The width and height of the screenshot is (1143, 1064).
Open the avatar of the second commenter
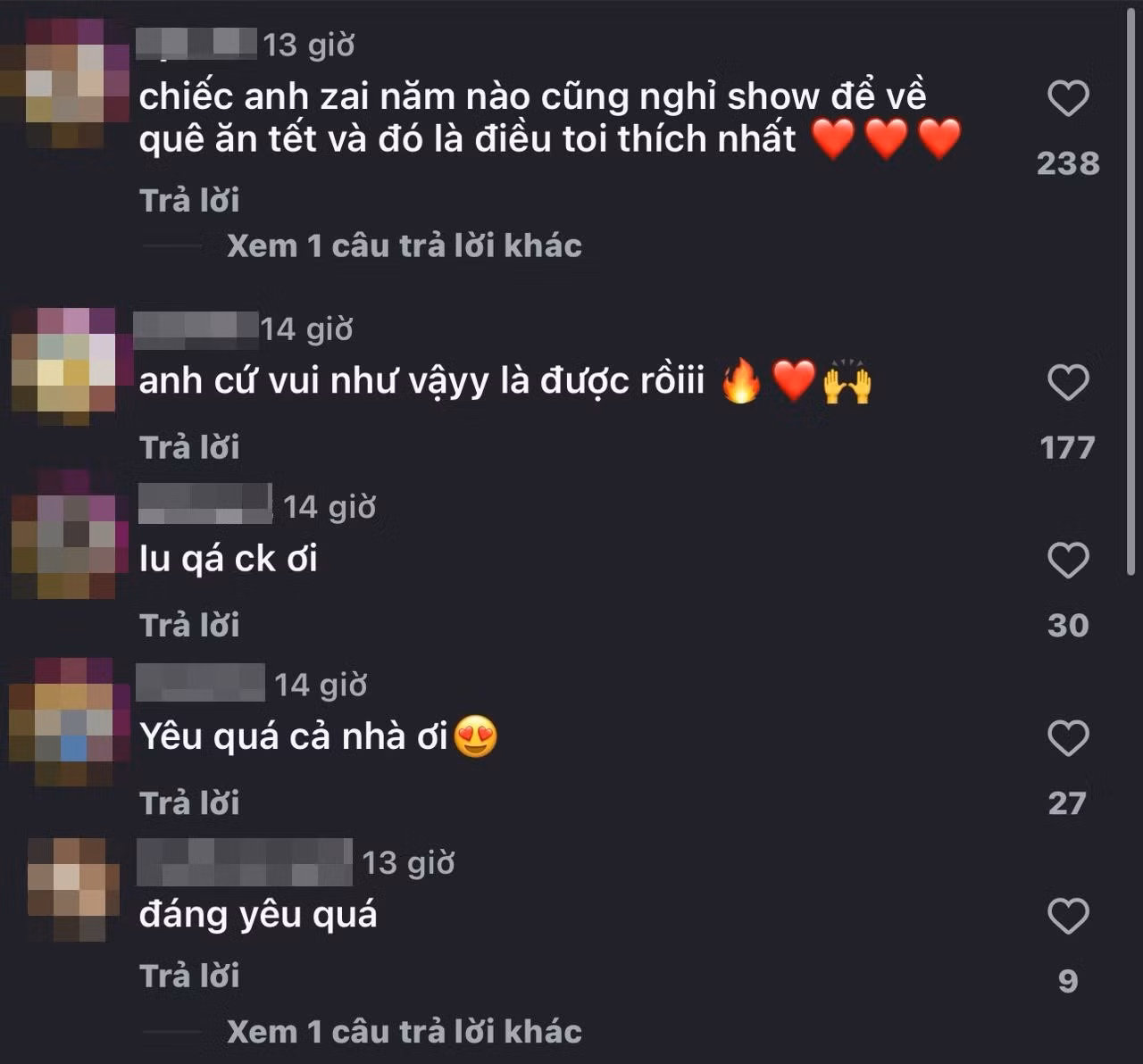[64, 366]
